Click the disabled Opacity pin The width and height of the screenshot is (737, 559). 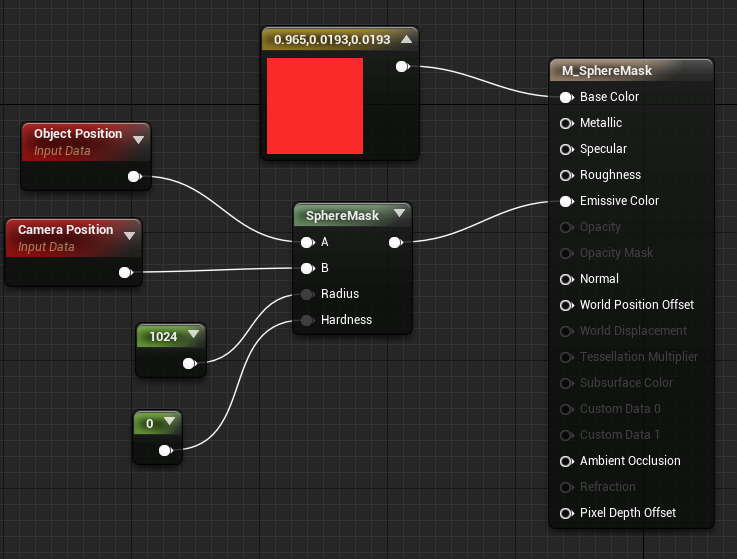566,228
